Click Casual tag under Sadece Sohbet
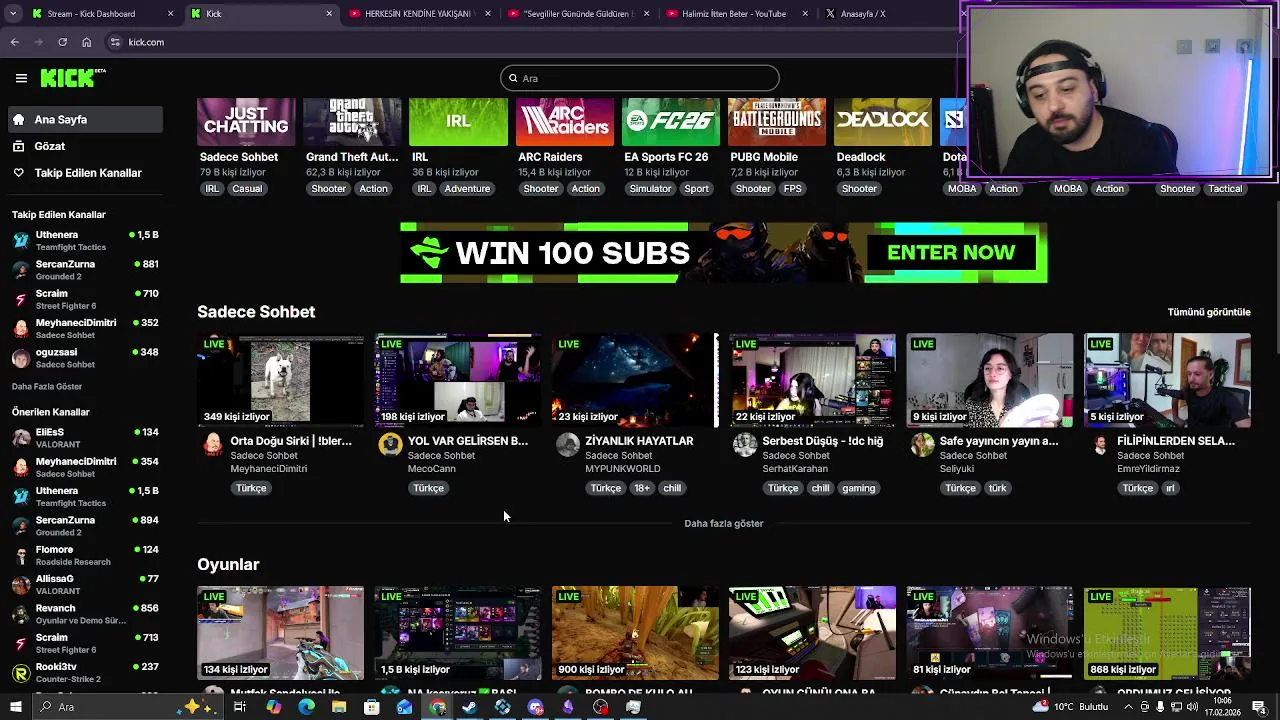This screenshot has width=1280, height=720. [247, 188]
